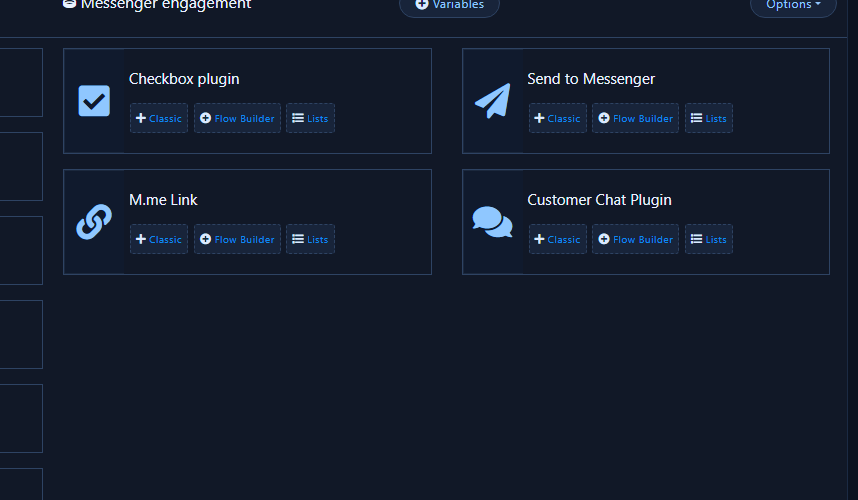Add Classic campaign for Checkbox plugin
The height and width of the screenshot is (500, 858).
coord(159,118)
